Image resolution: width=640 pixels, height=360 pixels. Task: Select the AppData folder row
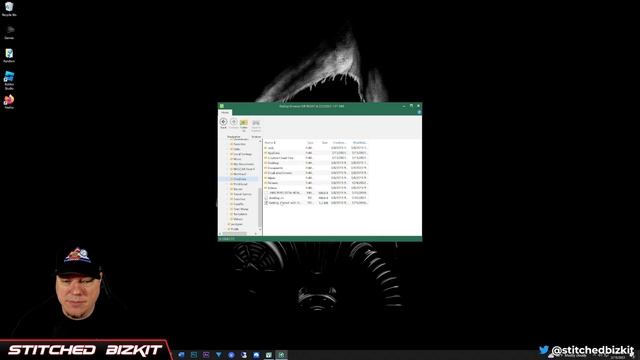(316, 153)
